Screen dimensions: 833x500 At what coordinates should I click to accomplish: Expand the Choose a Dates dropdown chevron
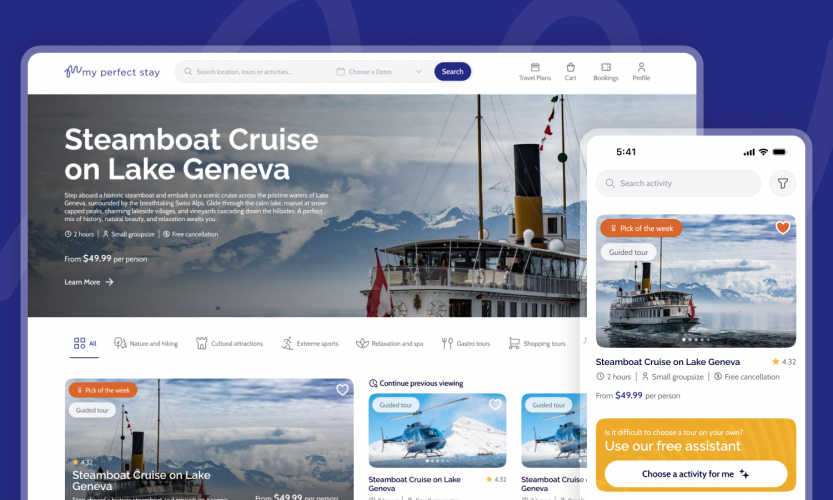click(x=419, y=72)
